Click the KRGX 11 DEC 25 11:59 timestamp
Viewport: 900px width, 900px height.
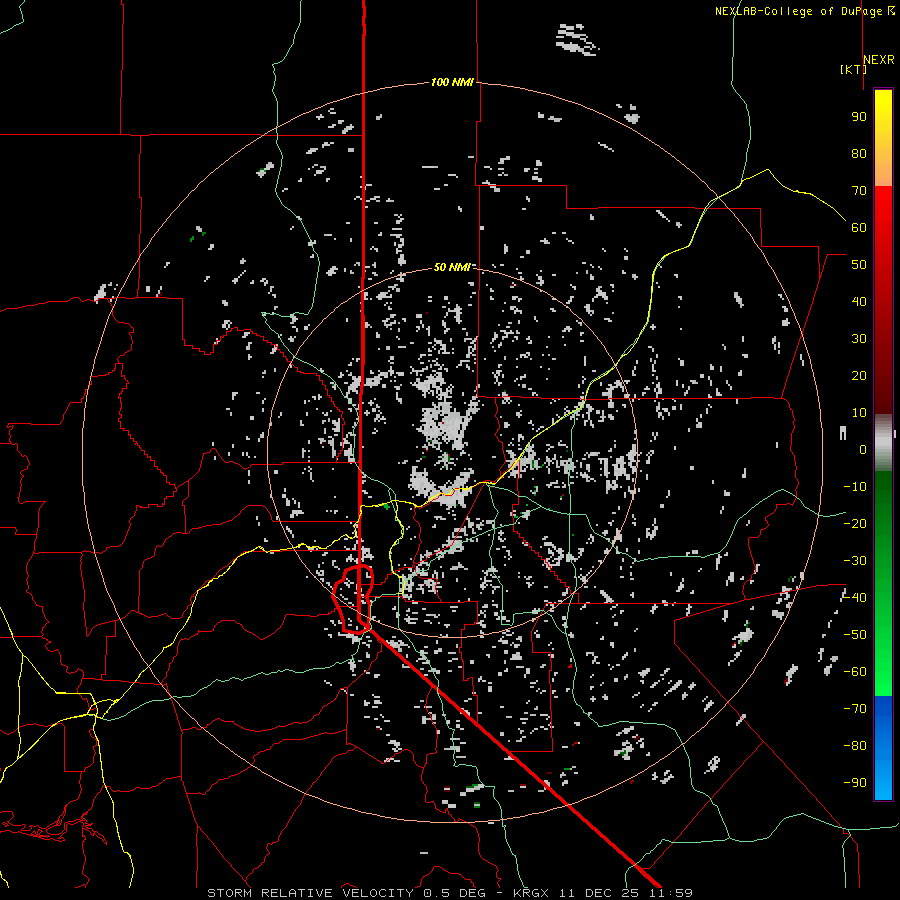click(x=603, y=893)
